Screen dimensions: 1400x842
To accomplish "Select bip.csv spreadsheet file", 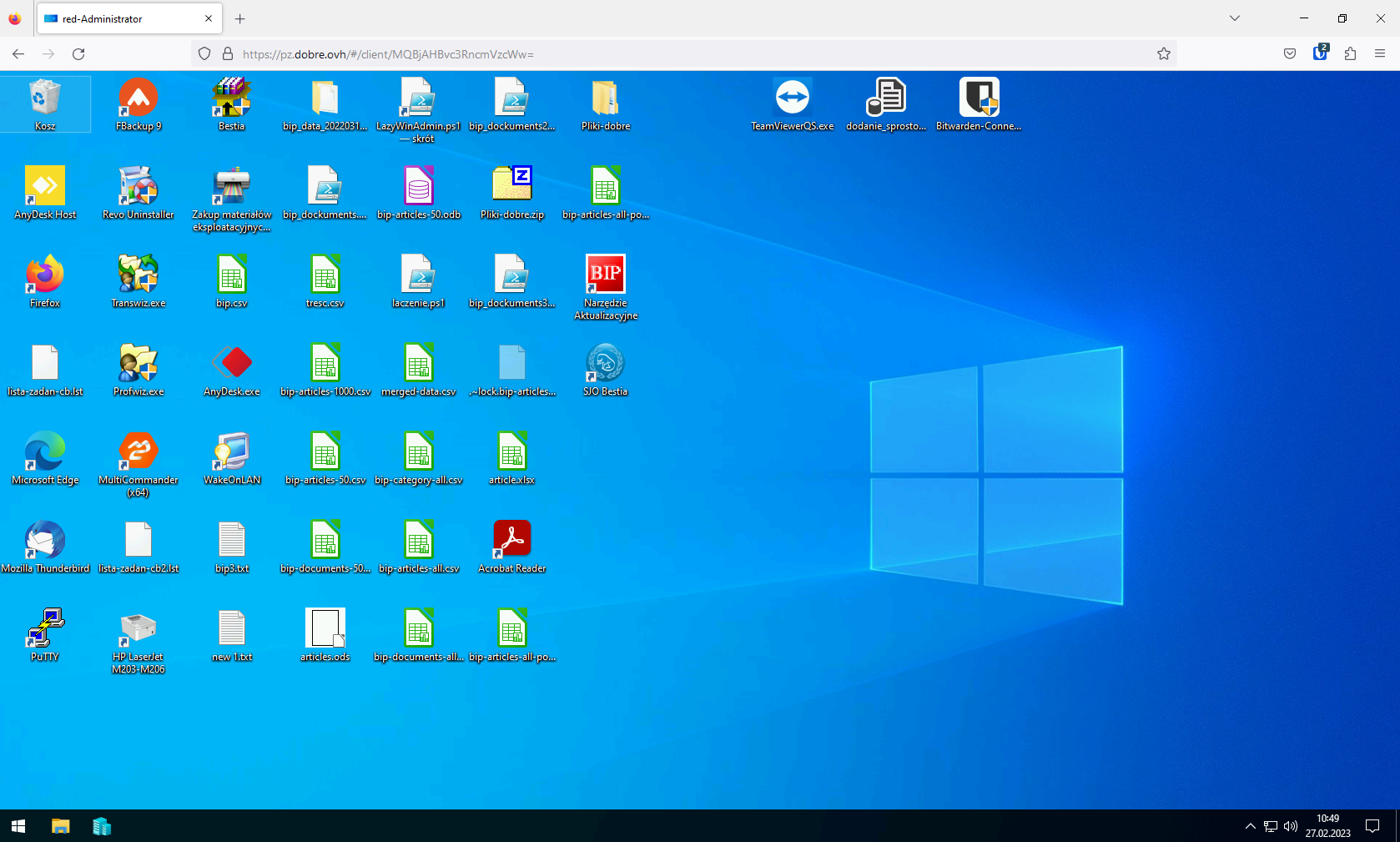I will pyautogui.click(x=232, y=281).
